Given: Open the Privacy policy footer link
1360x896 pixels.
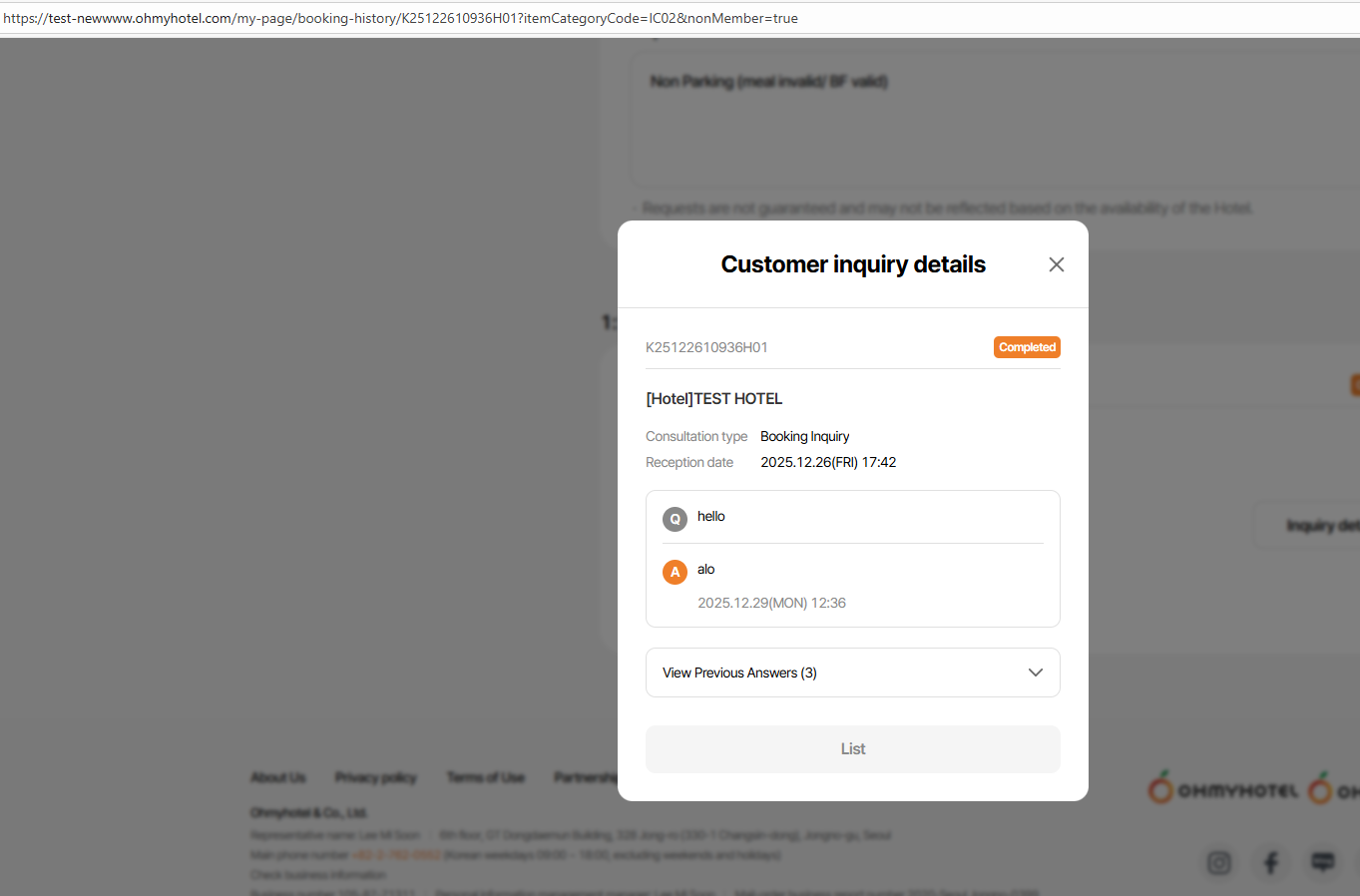Looking at the screenshot, I should coord(376,777).
